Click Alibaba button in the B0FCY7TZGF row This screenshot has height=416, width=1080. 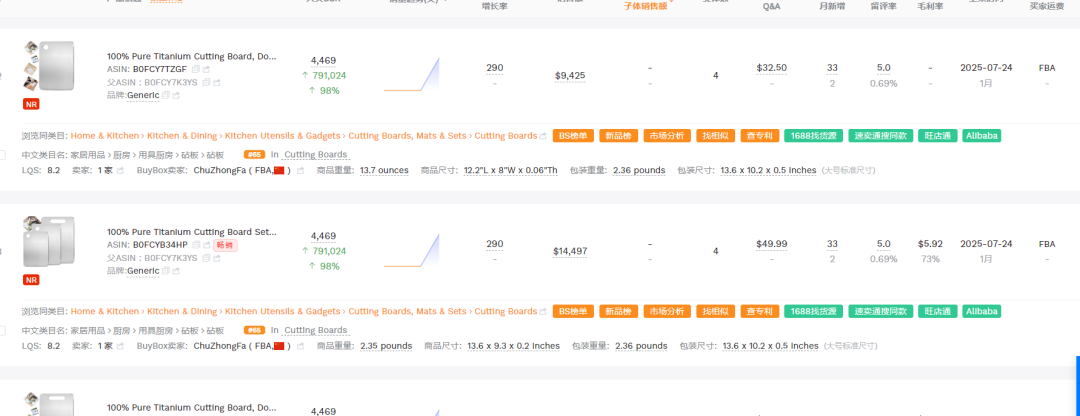(x=982, y=136)
